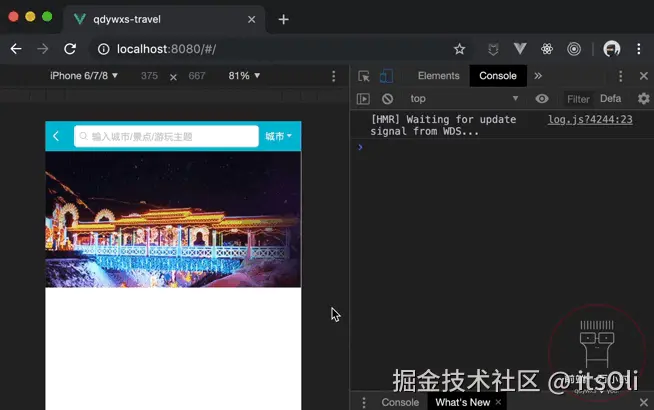Image resolution: width=654 pixels, height=410 pixels.
Task: Click the 667 height field
Action: 197,76
